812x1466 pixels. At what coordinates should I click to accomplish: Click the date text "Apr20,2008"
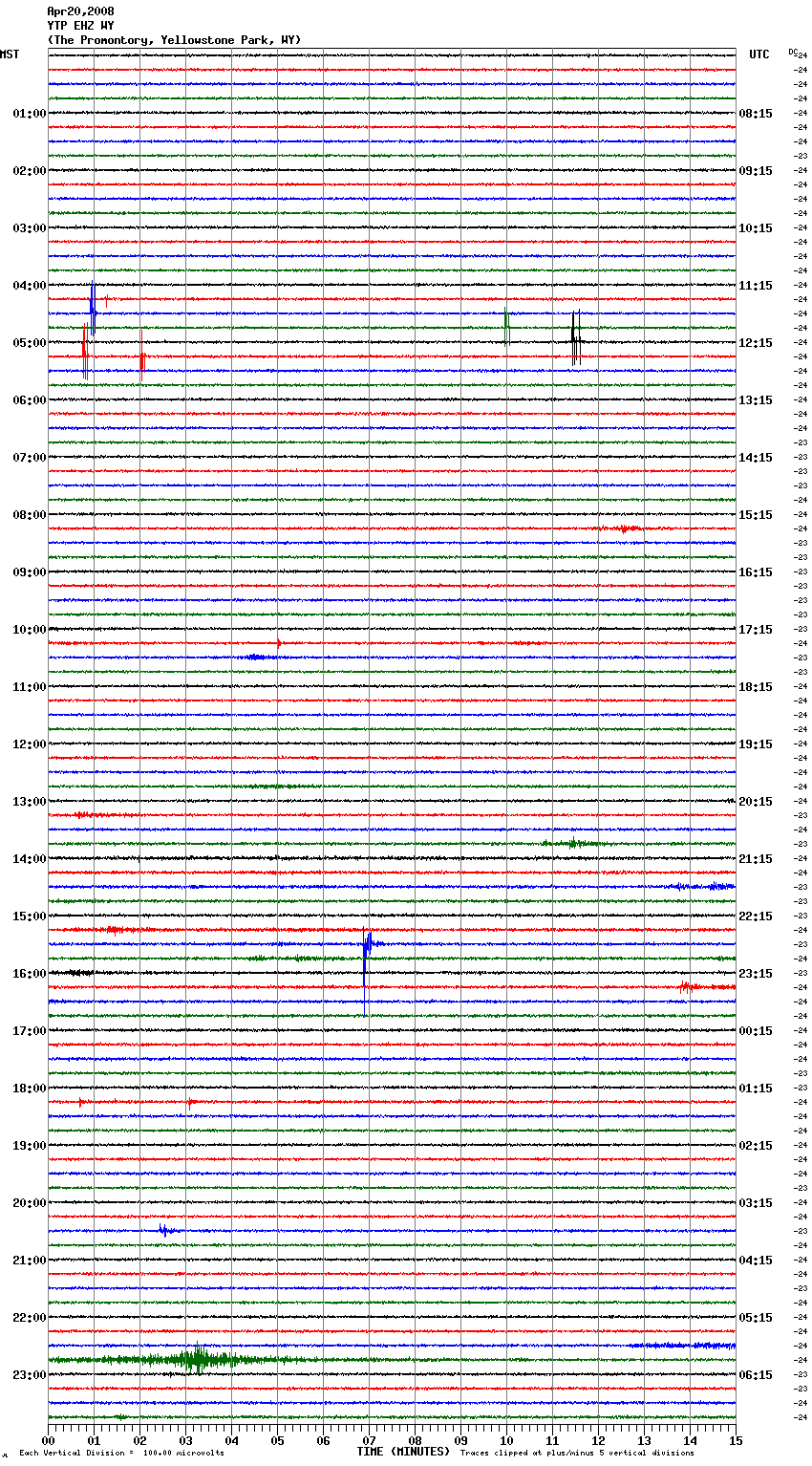80,11
